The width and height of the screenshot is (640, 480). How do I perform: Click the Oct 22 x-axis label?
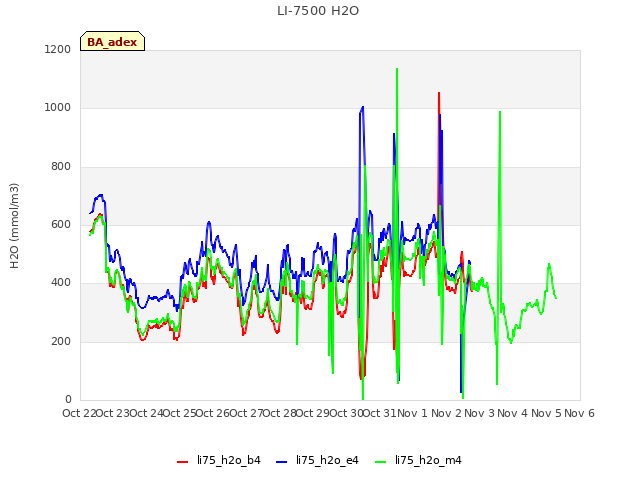[x=80, y=413]
